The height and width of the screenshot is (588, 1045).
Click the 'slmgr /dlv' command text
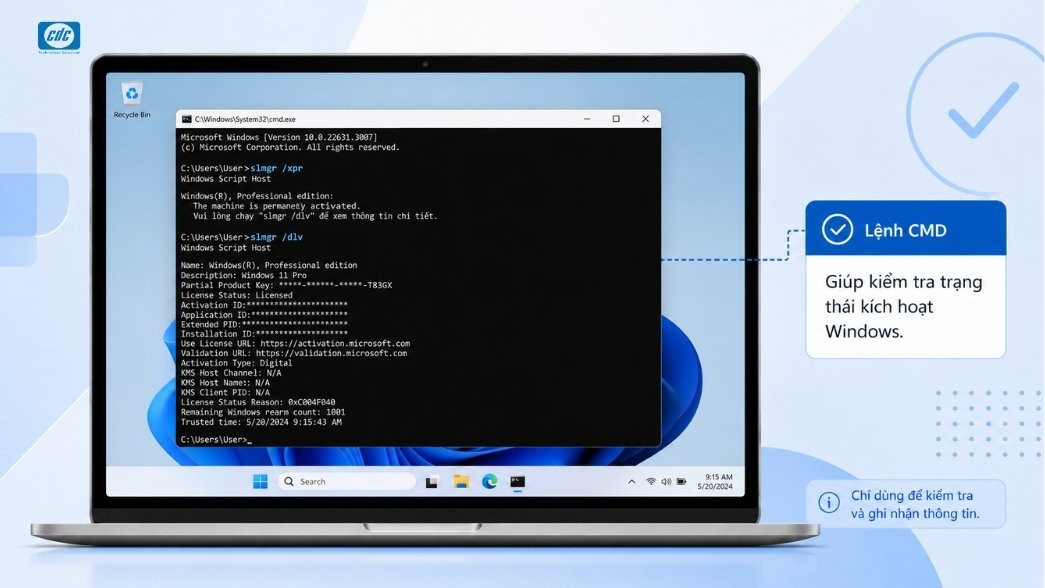[x=276, y=237]
